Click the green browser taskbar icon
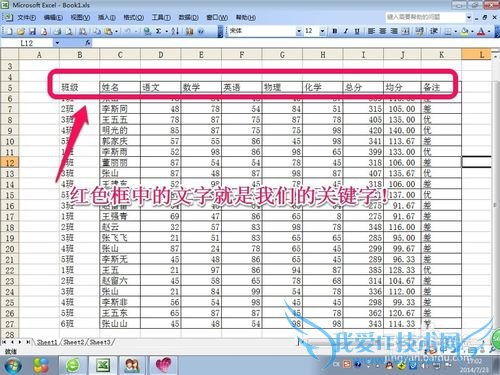 [73, 365]
